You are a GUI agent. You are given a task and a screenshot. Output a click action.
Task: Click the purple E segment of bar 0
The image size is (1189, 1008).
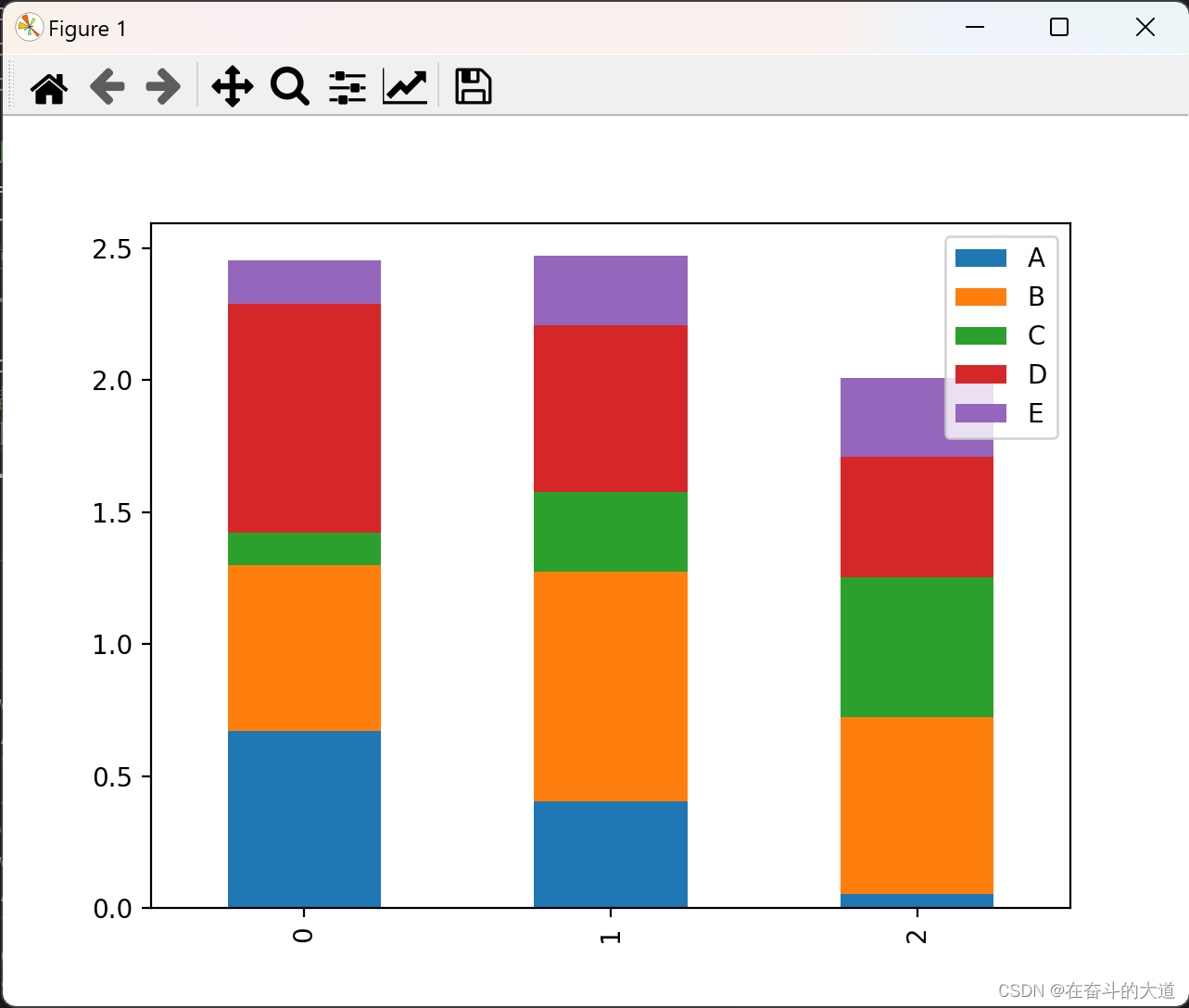click(x=304, y=283)
